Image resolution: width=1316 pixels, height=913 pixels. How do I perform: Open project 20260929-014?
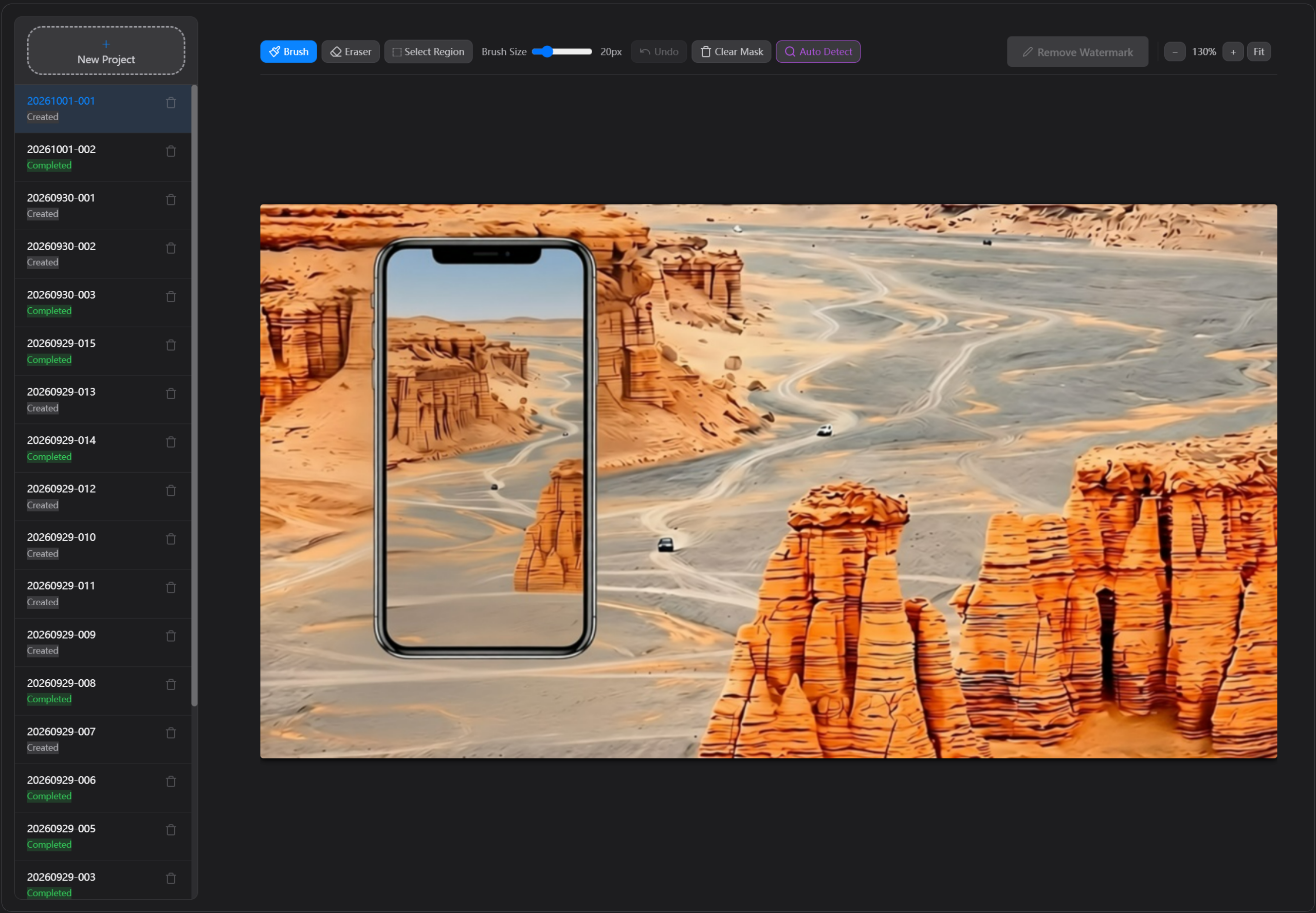[103, 449]
